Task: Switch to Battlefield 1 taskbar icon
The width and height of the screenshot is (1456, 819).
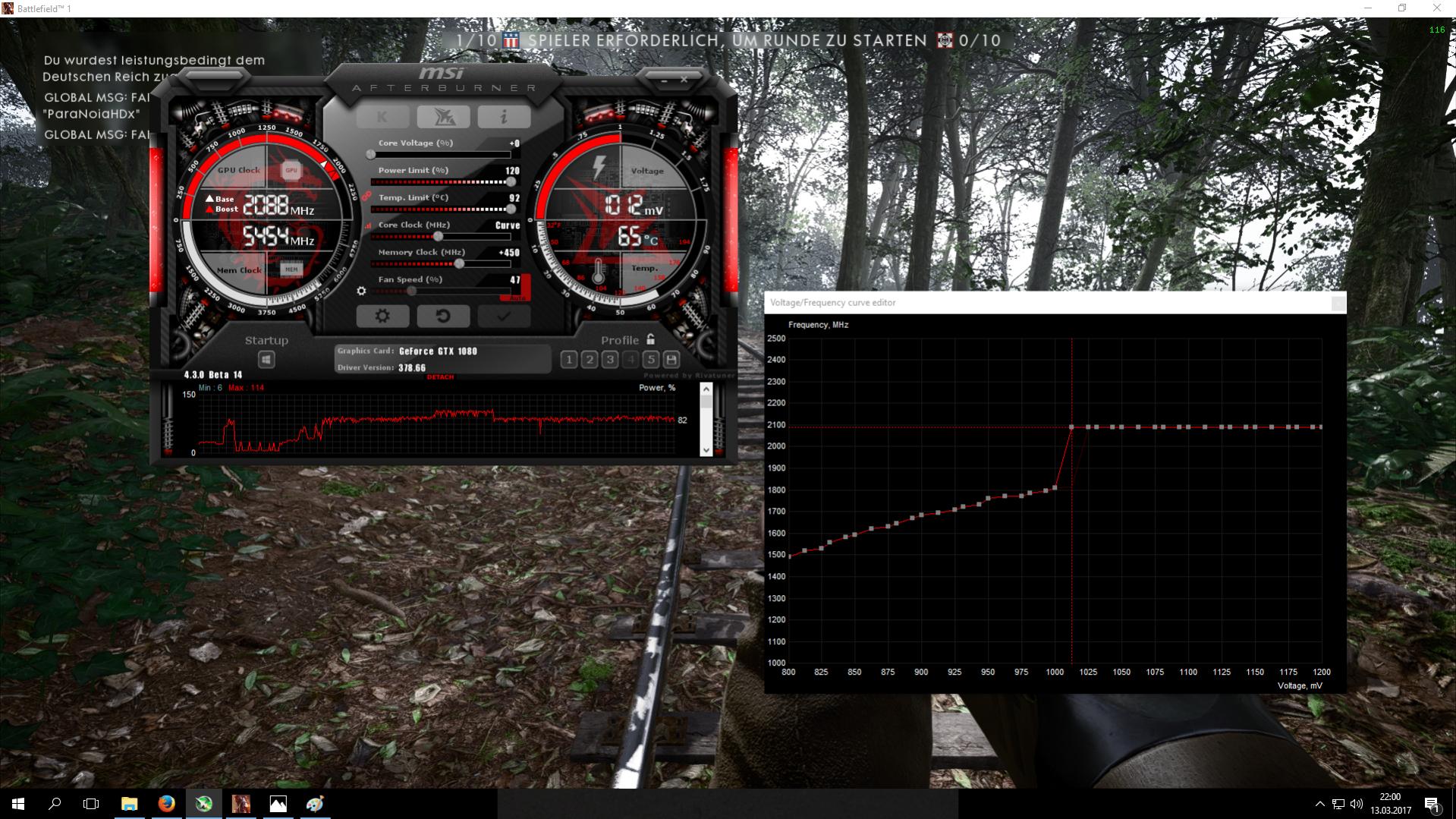Action: pos(241,804)
